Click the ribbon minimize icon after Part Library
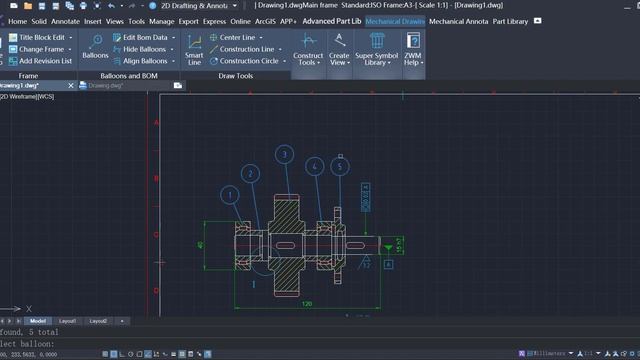Viewport: 640px width, 360px height. tap(538, 21)
